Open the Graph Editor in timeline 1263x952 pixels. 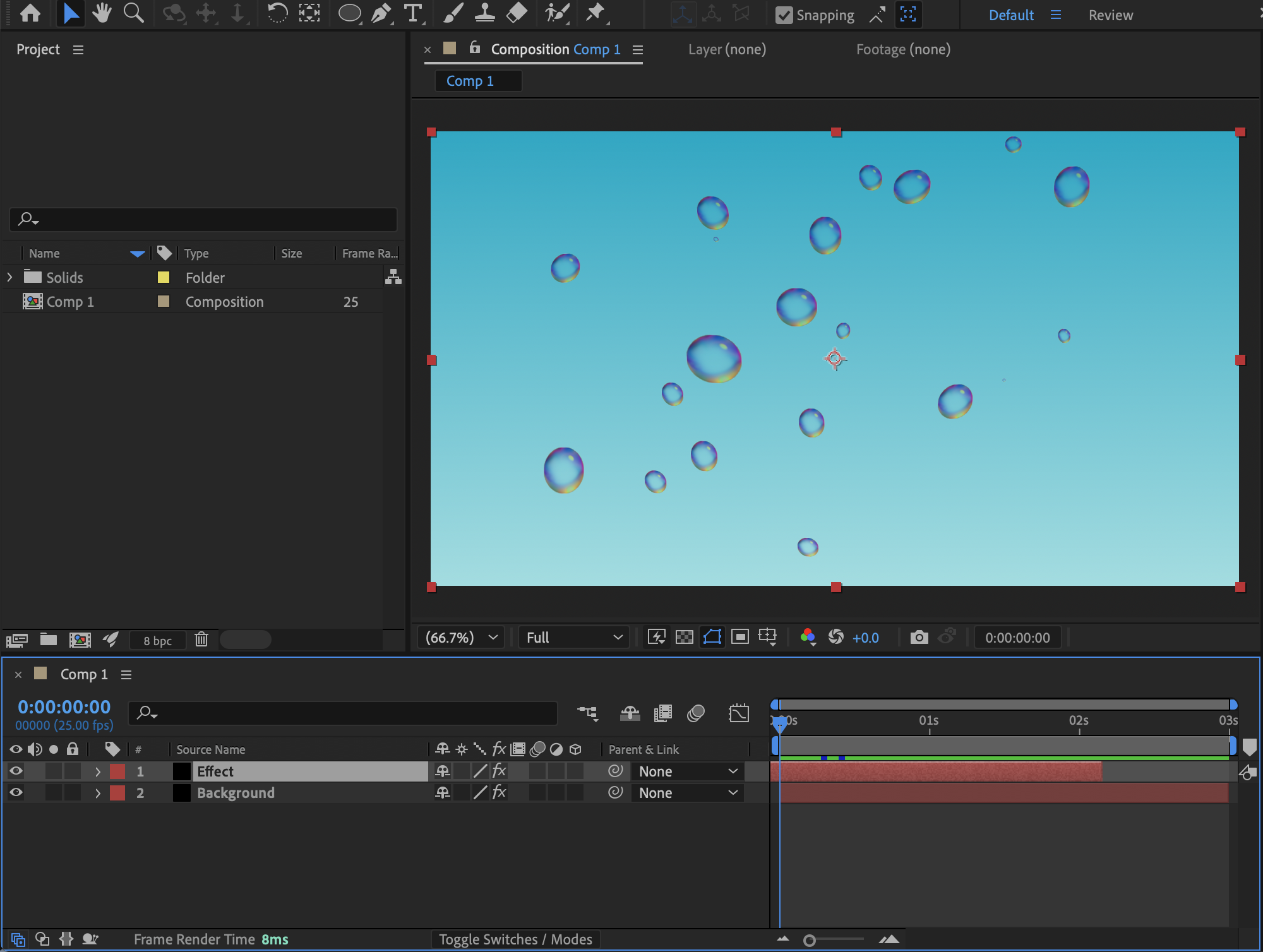point(738,713)
